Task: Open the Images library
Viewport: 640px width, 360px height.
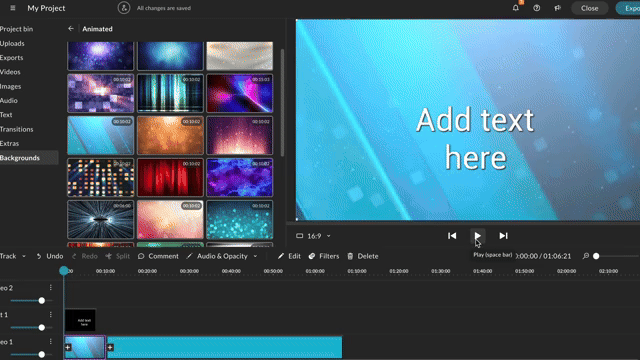Action: coord(11,86)
